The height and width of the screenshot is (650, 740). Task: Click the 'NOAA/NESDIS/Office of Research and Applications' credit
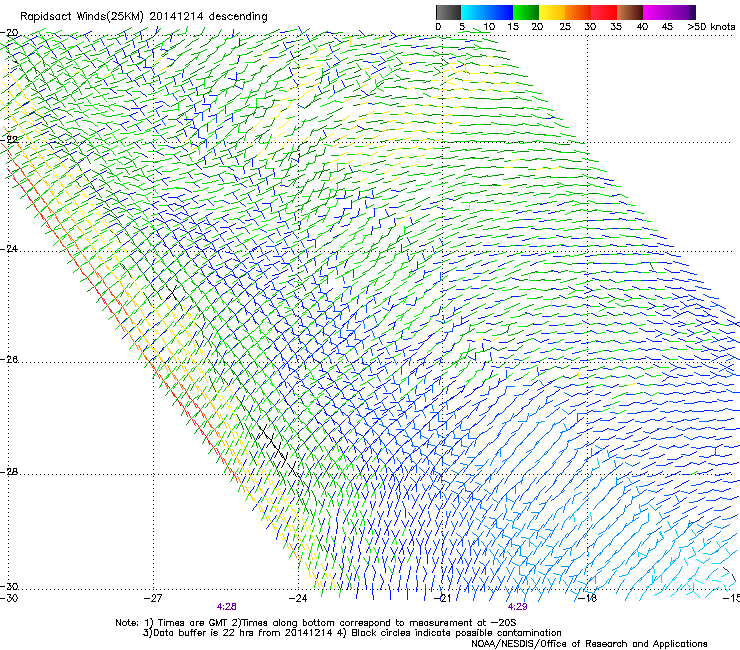click(x=589, y=644)
